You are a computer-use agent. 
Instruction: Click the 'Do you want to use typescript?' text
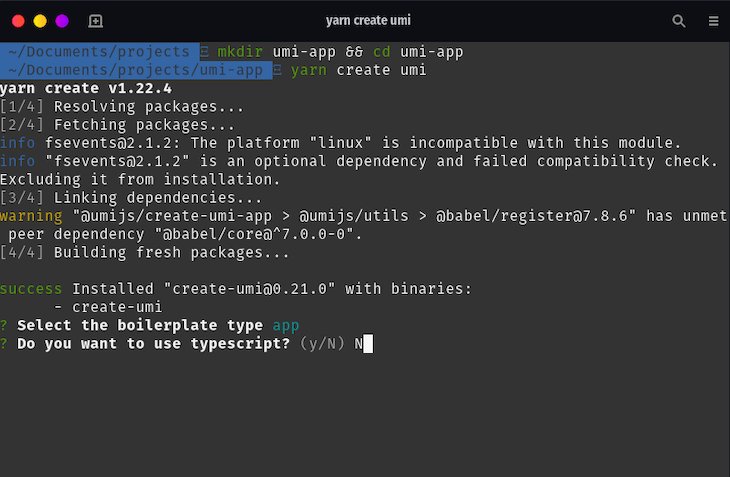click(x=154, y=344)
